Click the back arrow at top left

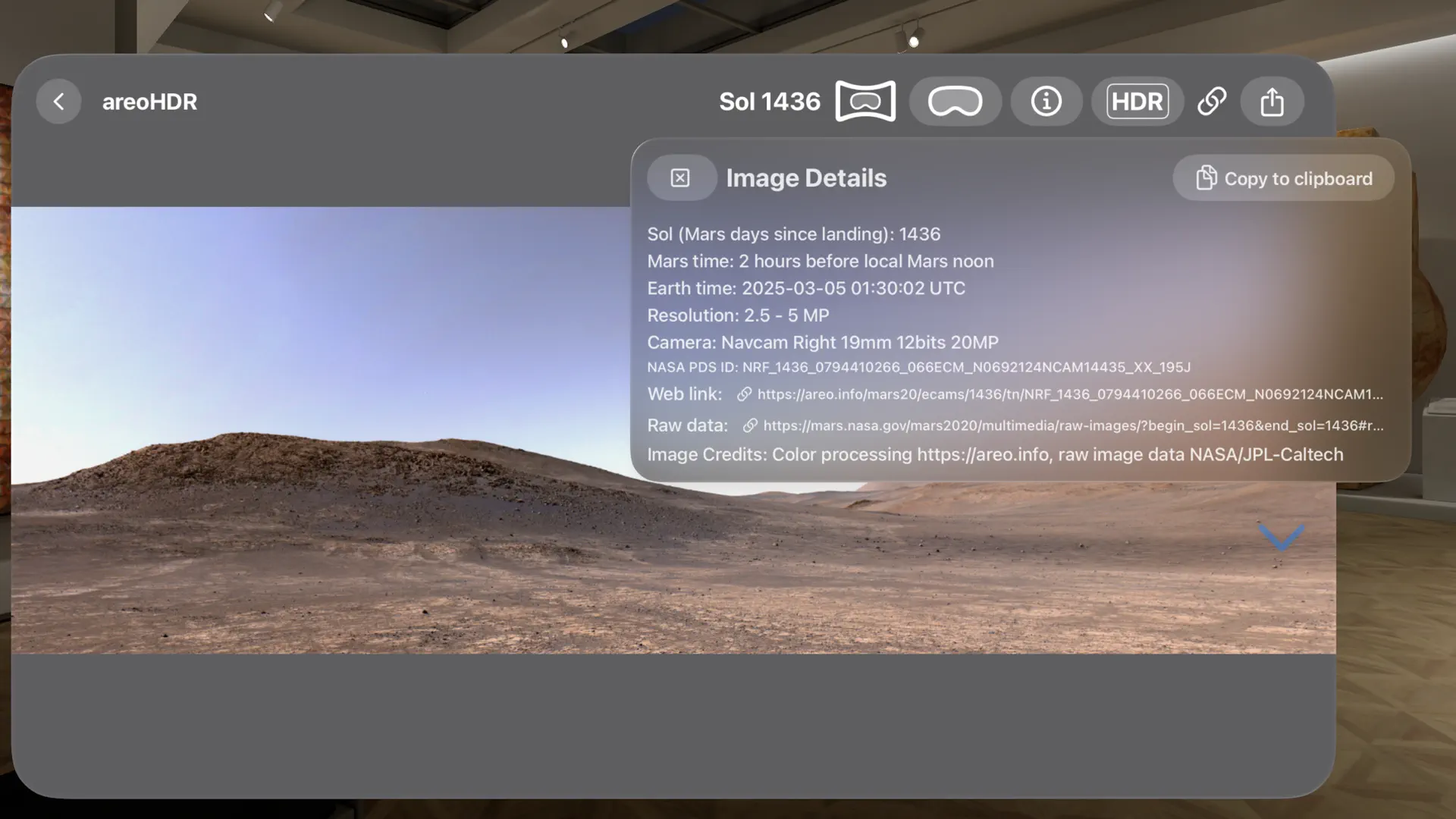pos(58,101)
